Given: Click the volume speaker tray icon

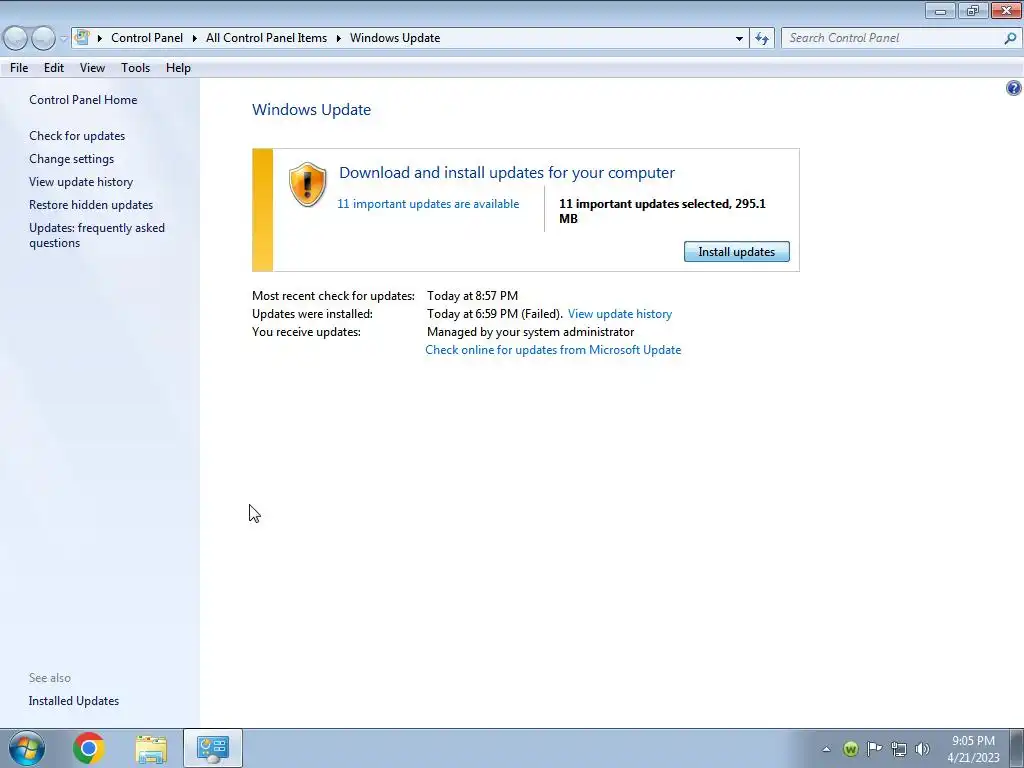Looking at the screenshot, I should 922,749.
